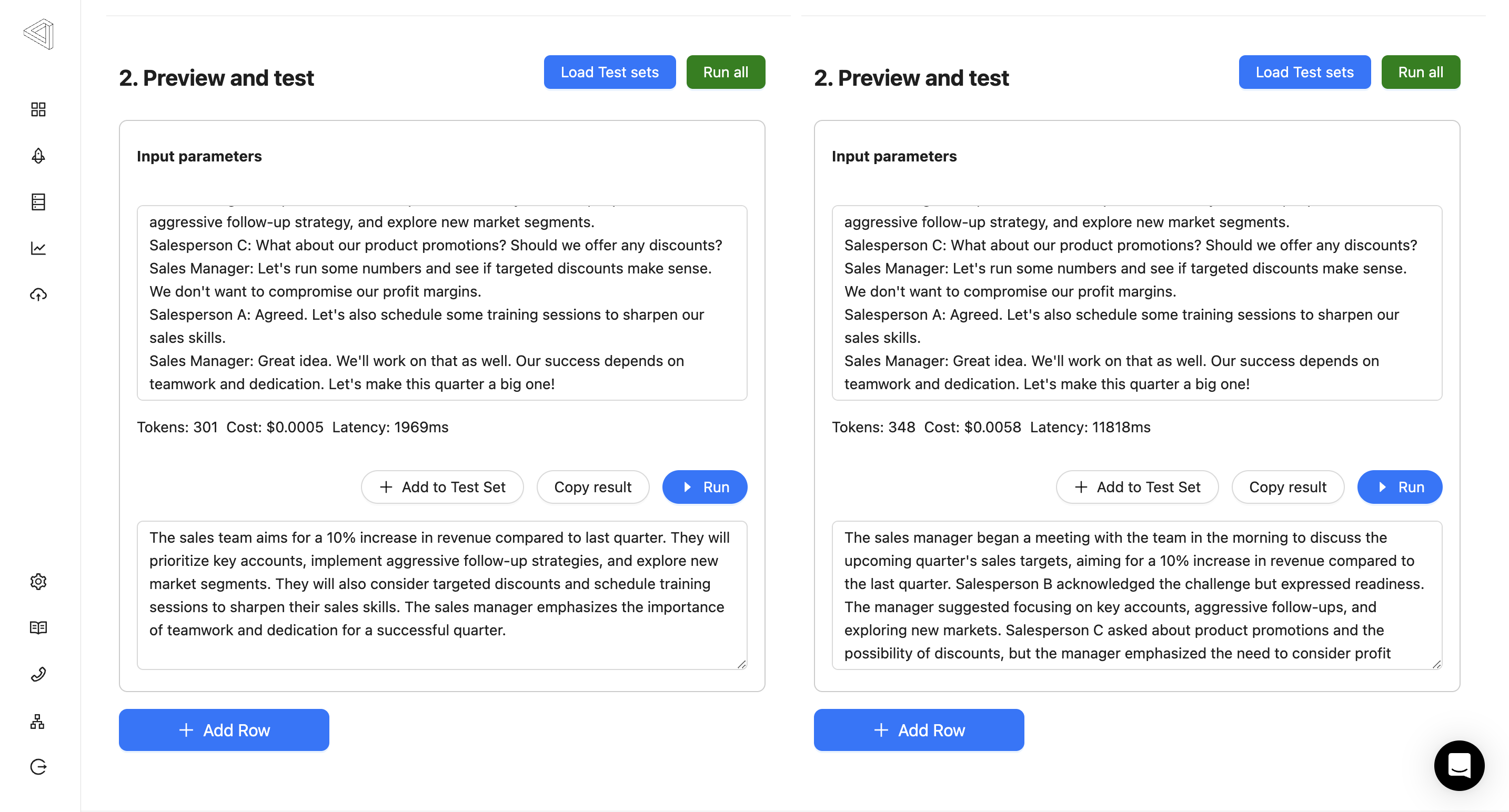Open the organization hierarchy icon

(x=38, y=721)
